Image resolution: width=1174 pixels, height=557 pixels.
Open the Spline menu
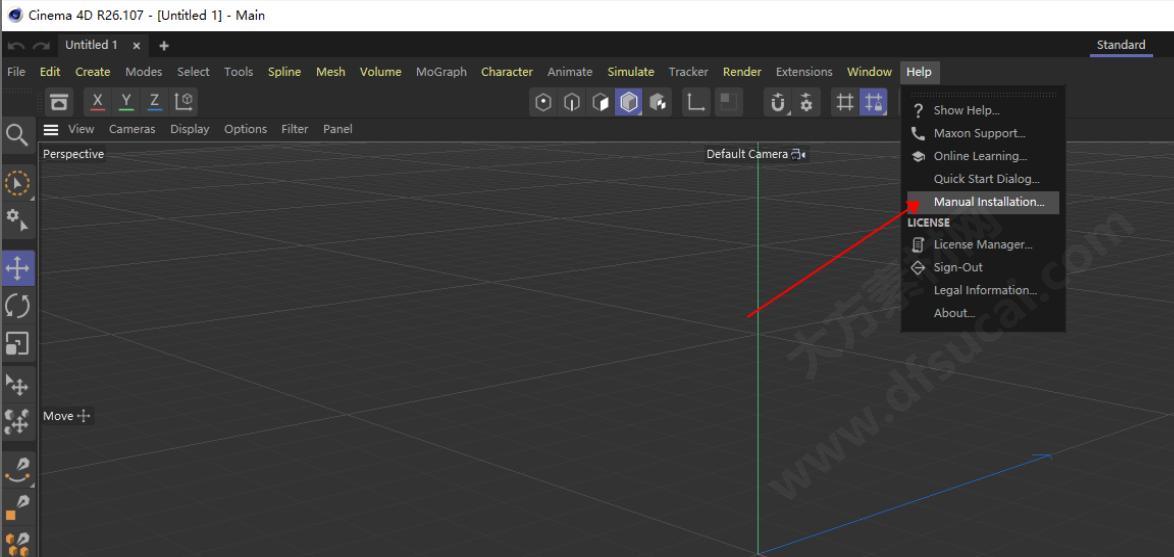click(x=285, y=72)
